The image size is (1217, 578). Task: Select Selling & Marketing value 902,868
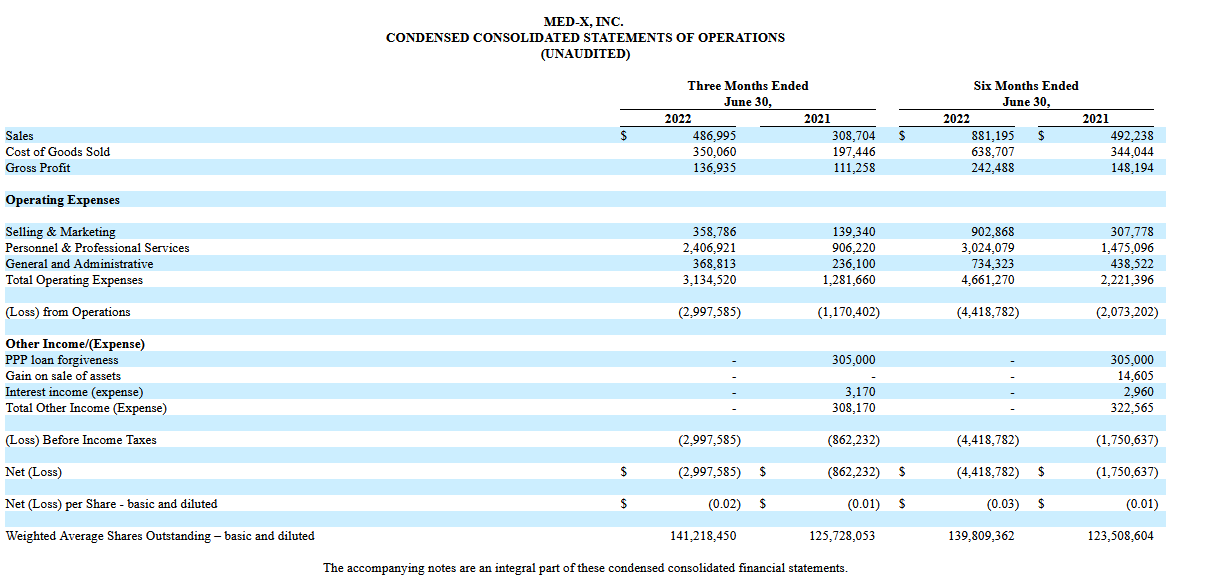coord(992,232)
